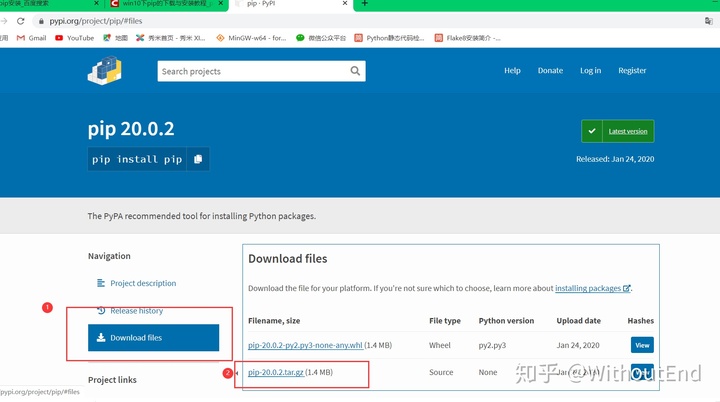
Task: Close the pip · PyPI tab
Action: tap(345, 3)
